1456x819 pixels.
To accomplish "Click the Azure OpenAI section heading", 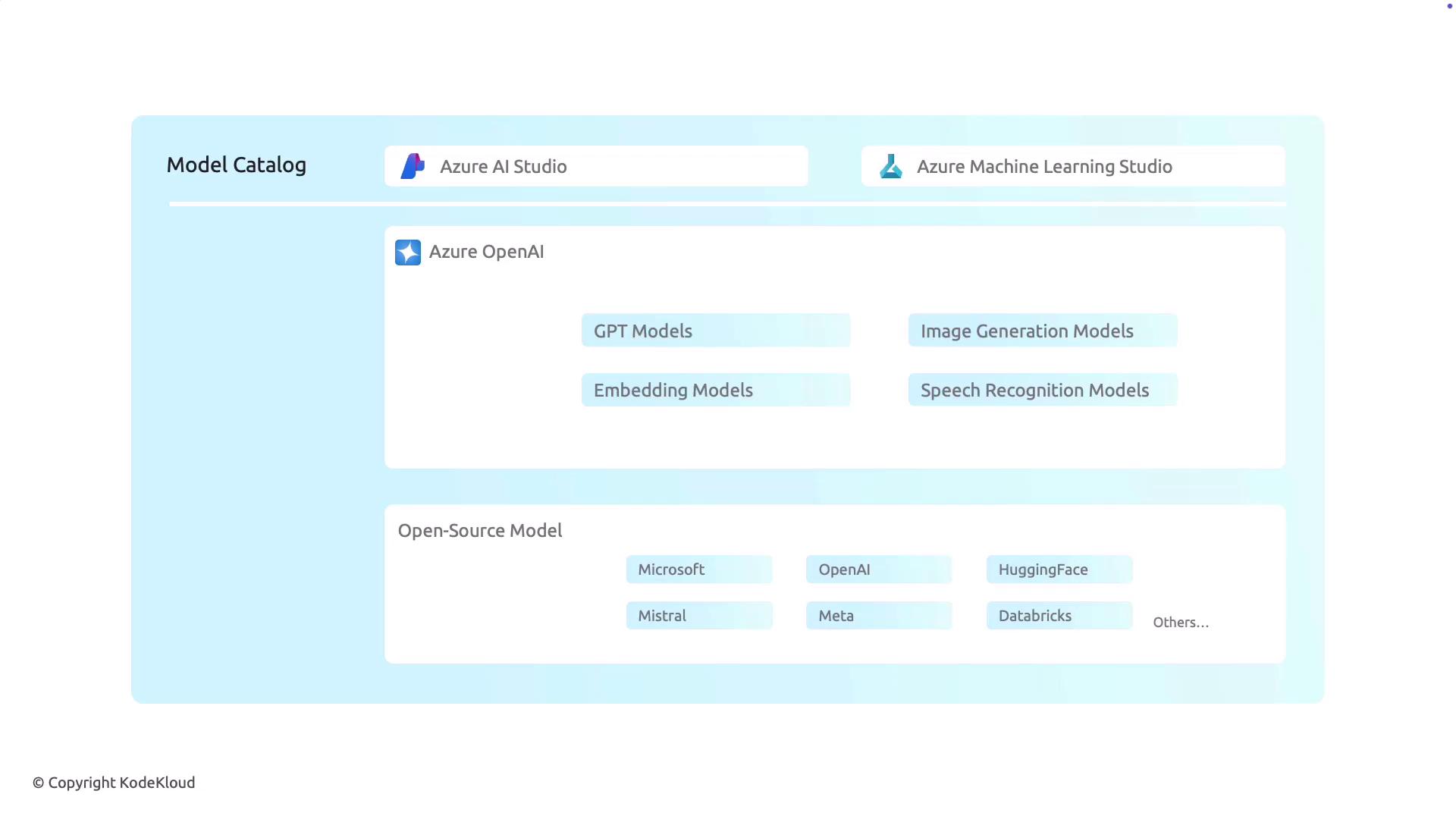I will point(486,252).
